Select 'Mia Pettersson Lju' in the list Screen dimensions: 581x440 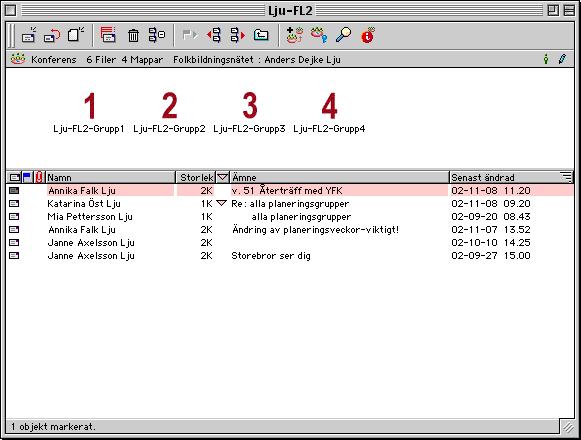[x=90, y=216]
